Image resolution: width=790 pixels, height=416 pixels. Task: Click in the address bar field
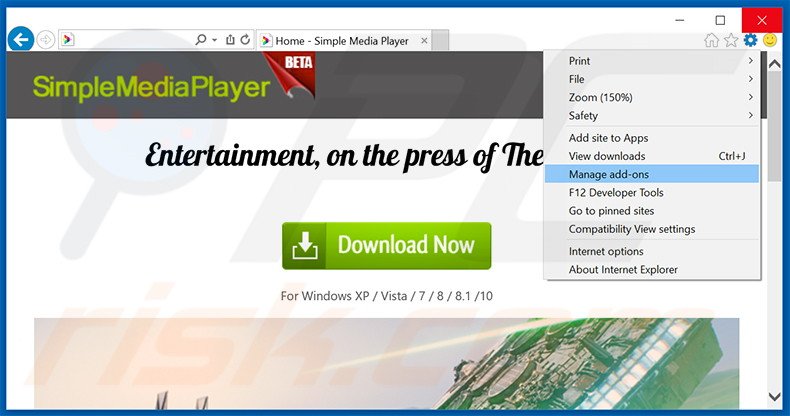pyautogui.click(x=130, y=40)
